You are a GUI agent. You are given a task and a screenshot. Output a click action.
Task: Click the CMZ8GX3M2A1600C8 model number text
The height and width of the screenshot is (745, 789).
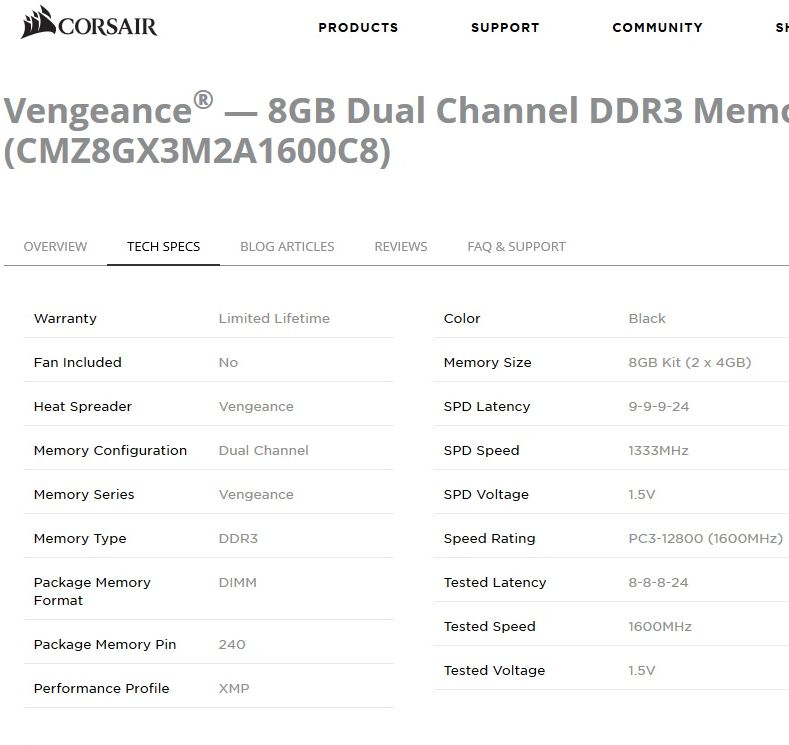pos(197,153)
